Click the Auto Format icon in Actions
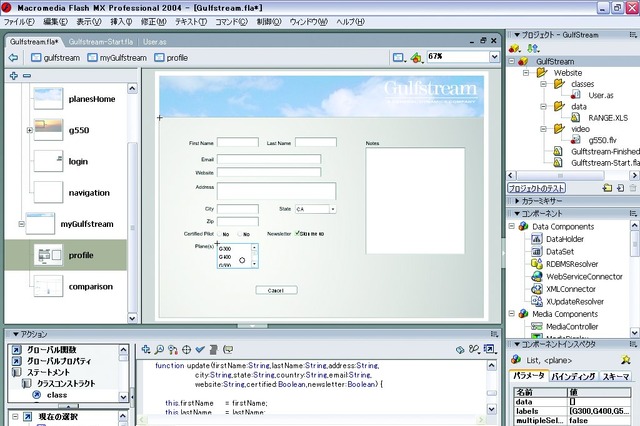 213,349
